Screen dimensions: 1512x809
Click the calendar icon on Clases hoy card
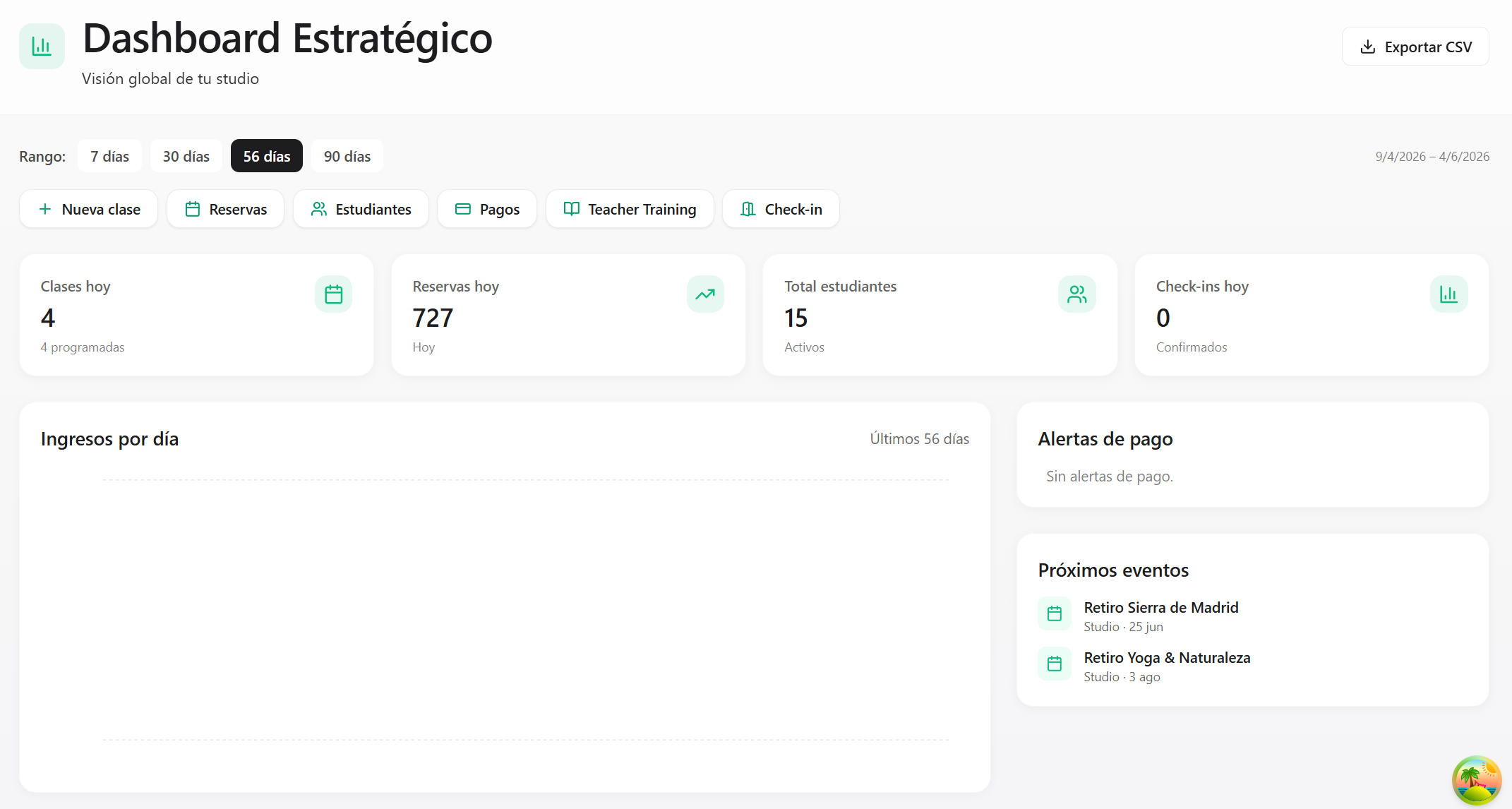(x=333, y=294)
